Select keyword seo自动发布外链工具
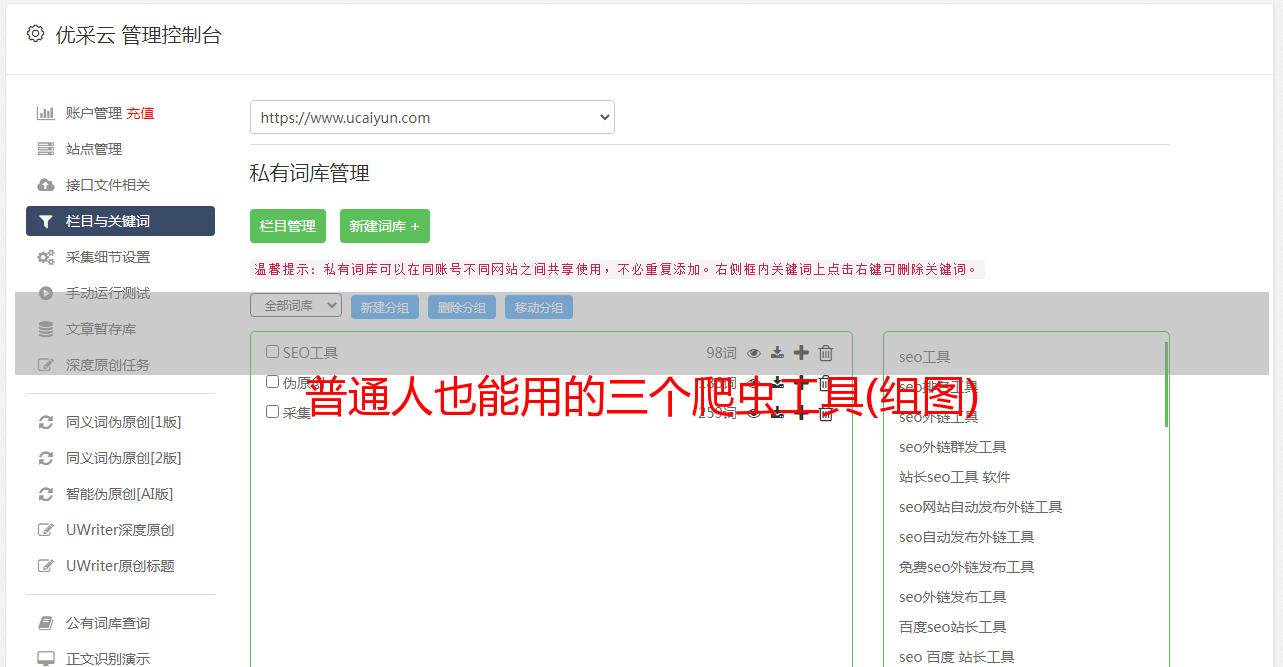This screenshot has height=667, width=1283. 967,537
